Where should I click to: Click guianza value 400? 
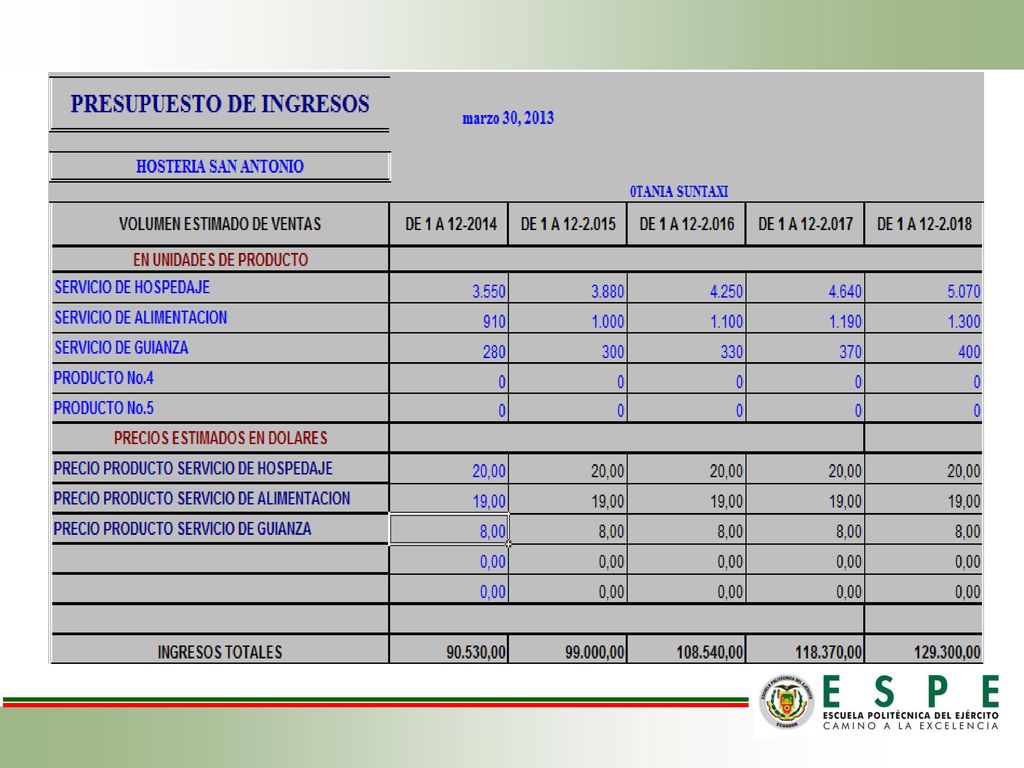(970, 352)
